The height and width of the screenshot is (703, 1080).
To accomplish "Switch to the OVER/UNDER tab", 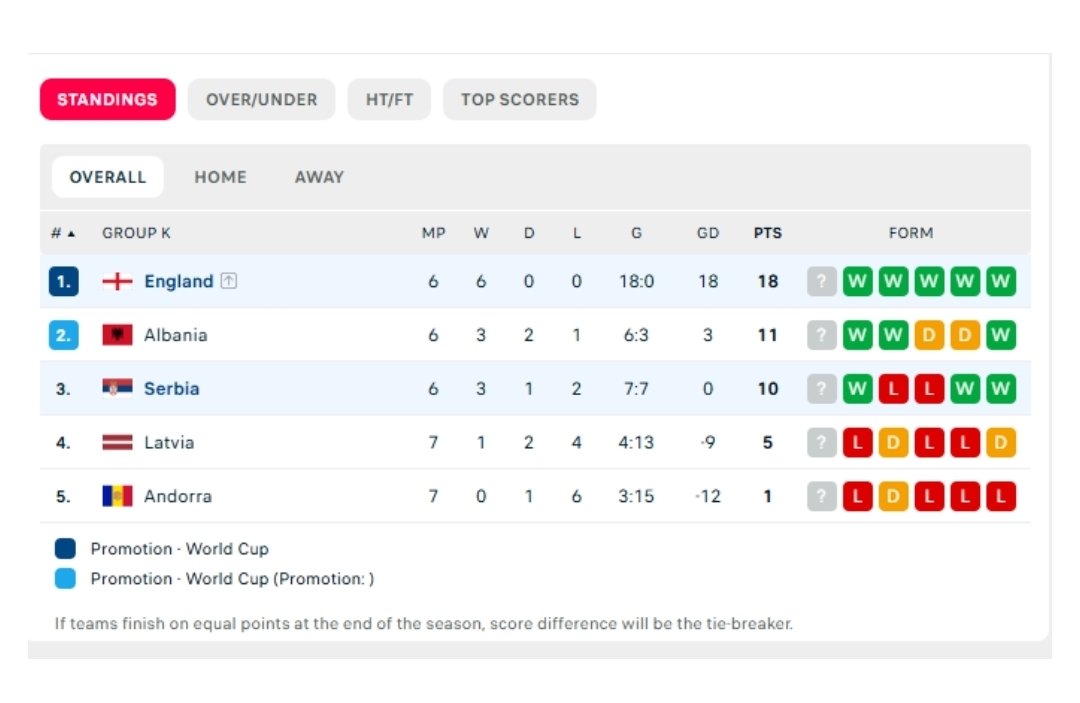I will [x=261, y=100].
